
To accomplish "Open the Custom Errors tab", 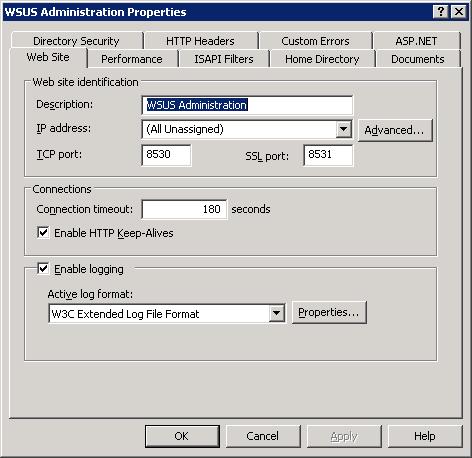I will [315, 41].
